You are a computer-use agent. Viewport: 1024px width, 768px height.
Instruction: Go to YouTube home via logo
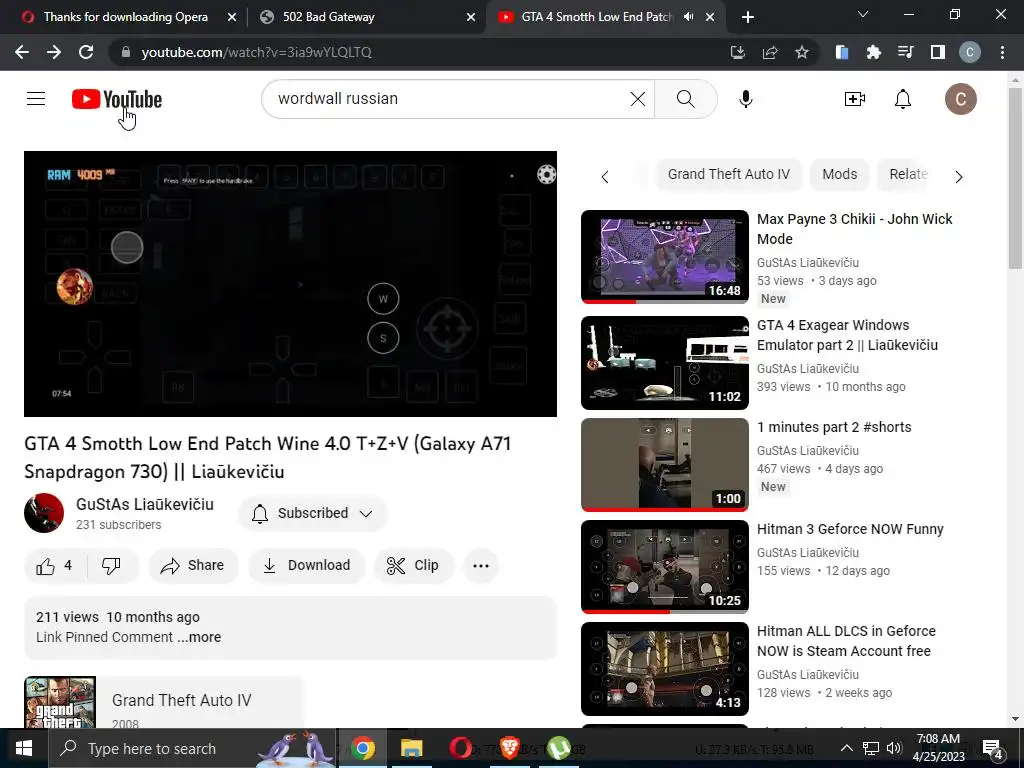click(117, 99)
